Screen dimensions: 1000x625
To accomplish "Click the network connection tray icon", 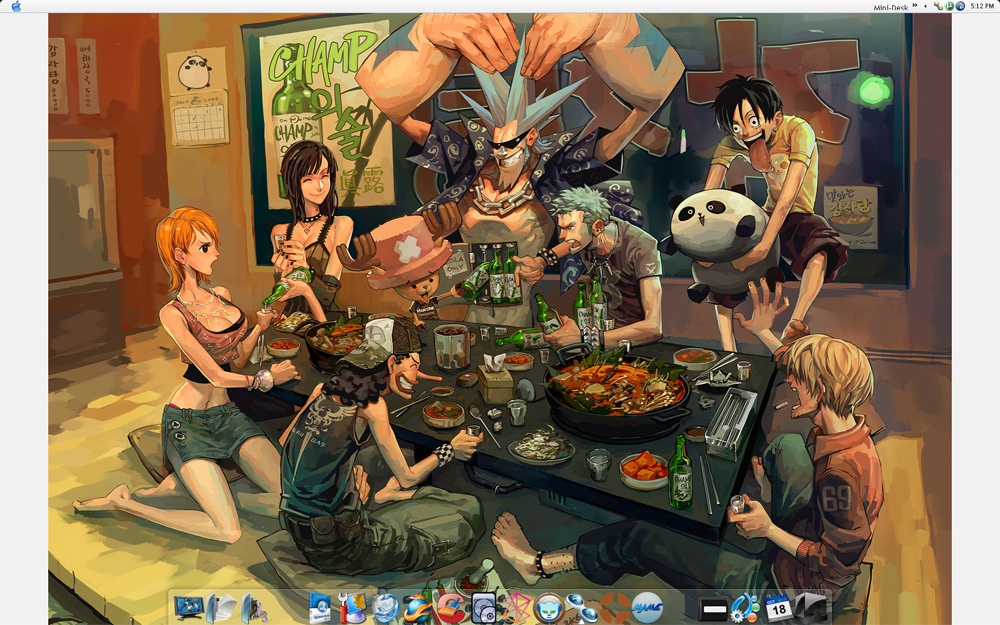I will point(937,6).
